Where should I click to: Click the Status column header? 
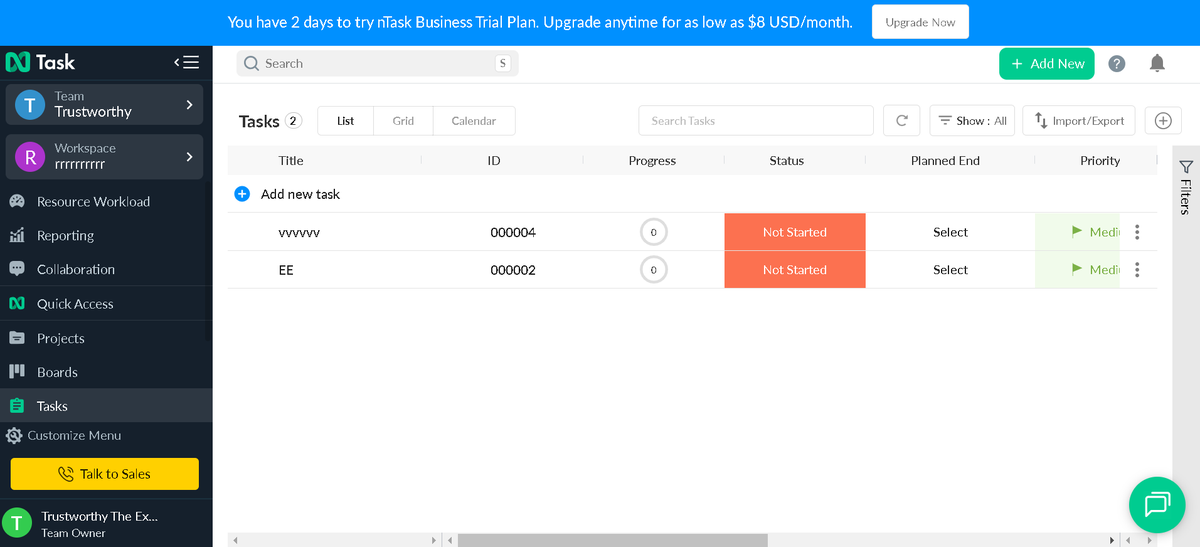(x=787, y=160)
